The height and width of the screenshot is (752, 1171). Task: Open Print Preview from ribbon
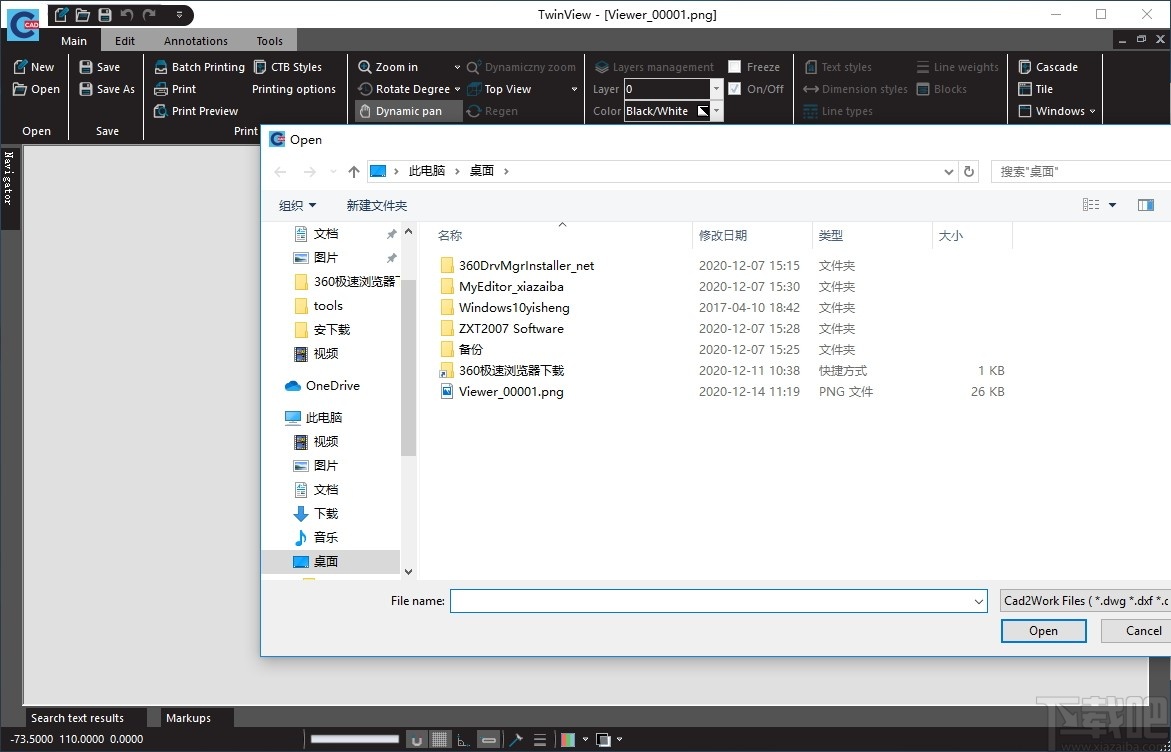pos(196,111)
